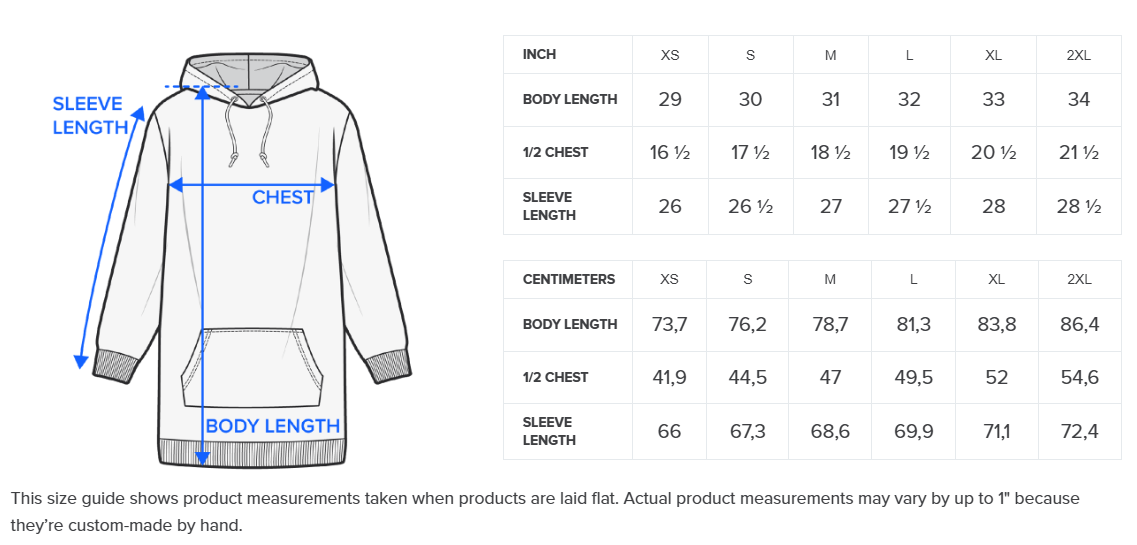Click the sleeve length value 72,4
This screenshot has width=1137, height=545.
(x=1079, y=431)
